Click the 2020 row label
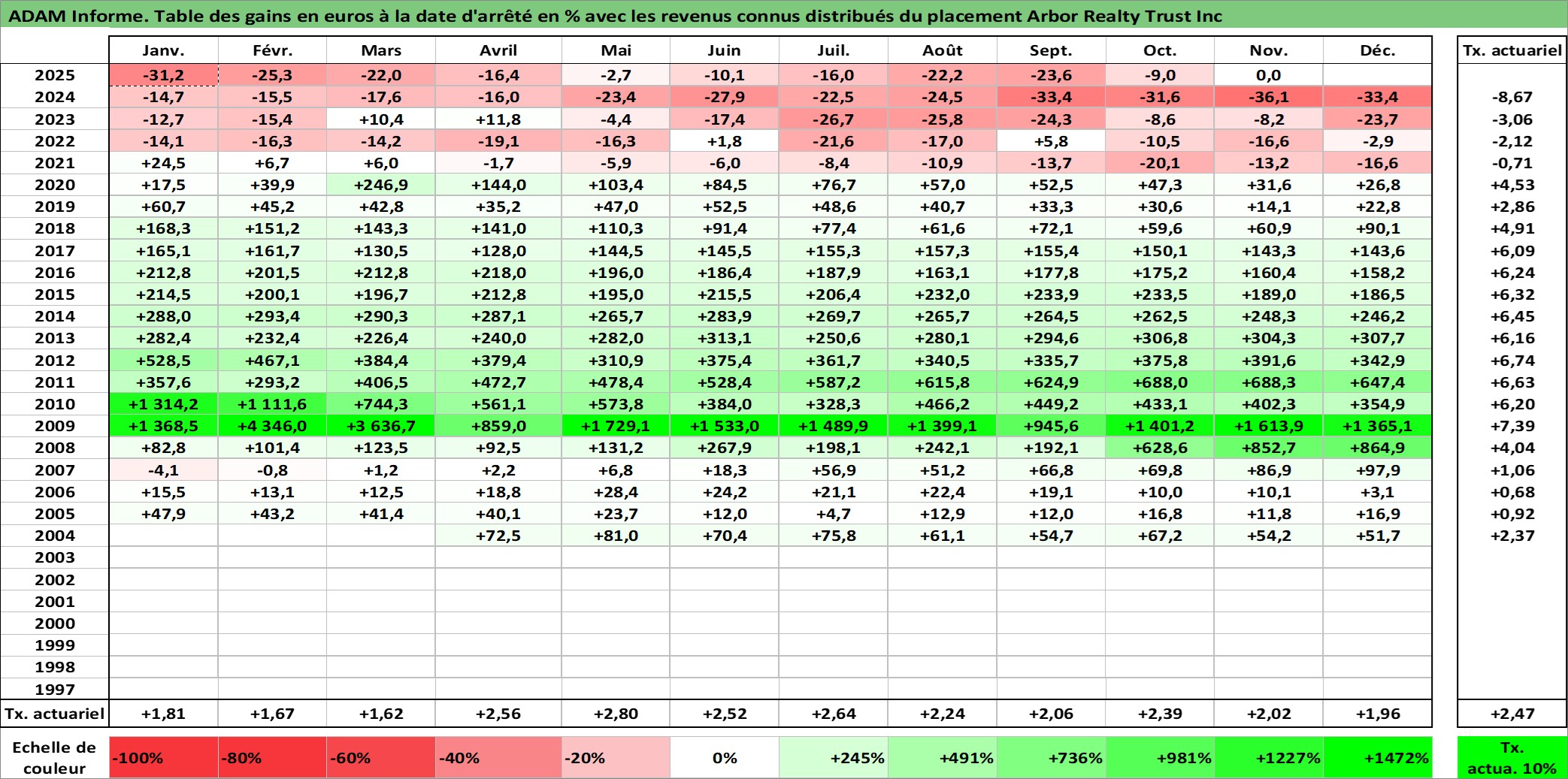 pyautogui.click(x=55, y=185)
